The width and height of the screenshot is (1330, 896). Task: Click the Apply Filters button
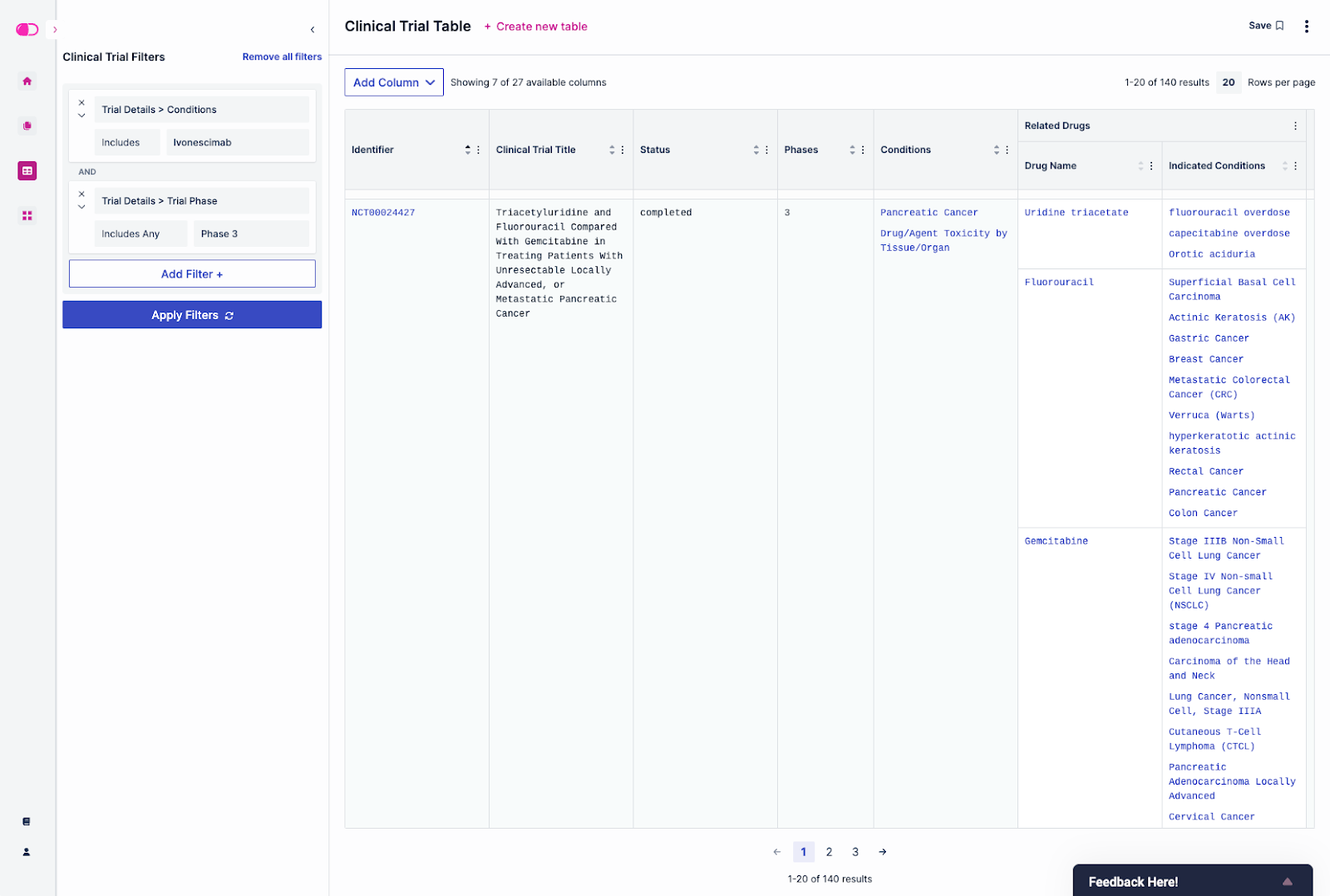pyautogui.click(x=192, y=315)
